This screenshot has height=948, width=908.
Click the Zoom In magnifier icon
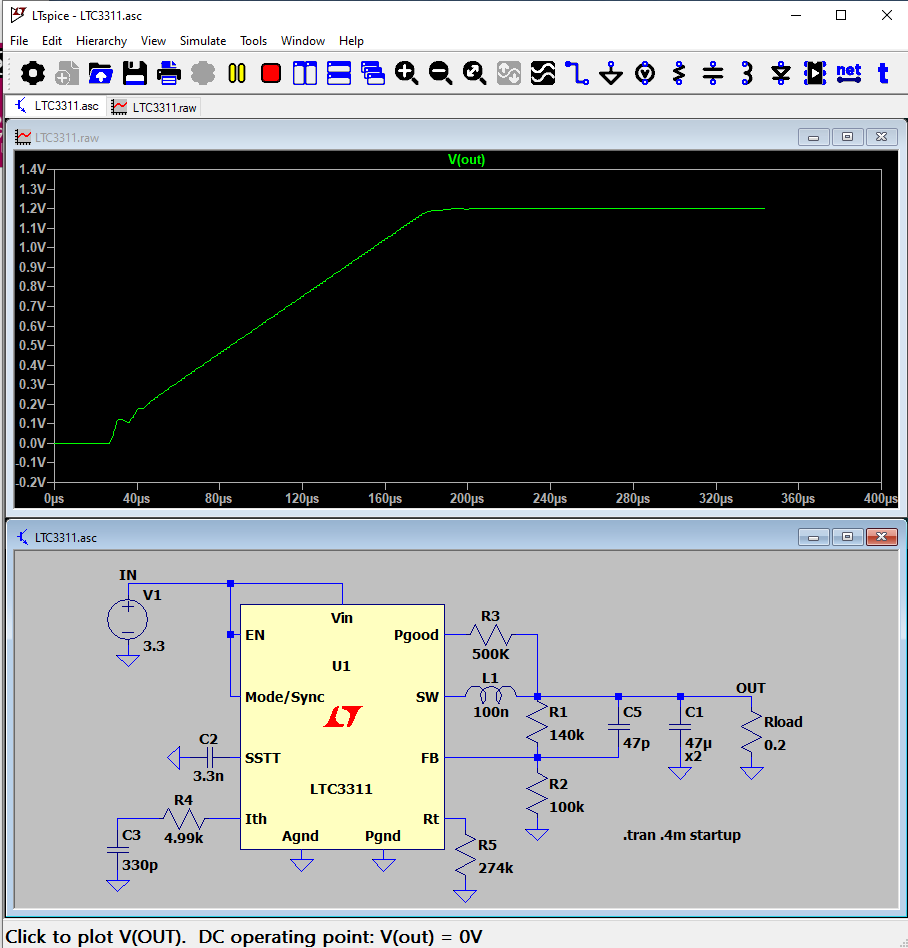click(406, 73)
